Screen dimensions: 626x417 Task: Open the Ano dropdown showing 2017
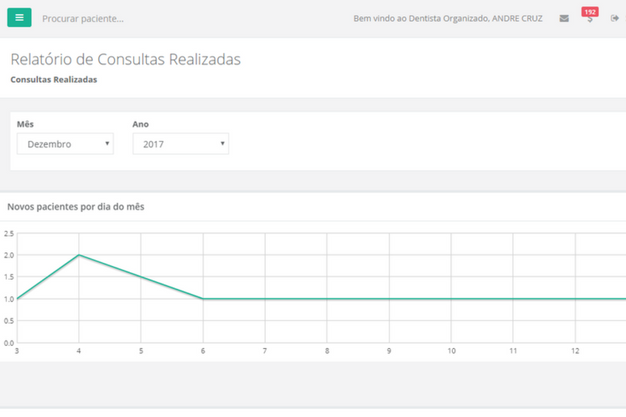point(180,144)
